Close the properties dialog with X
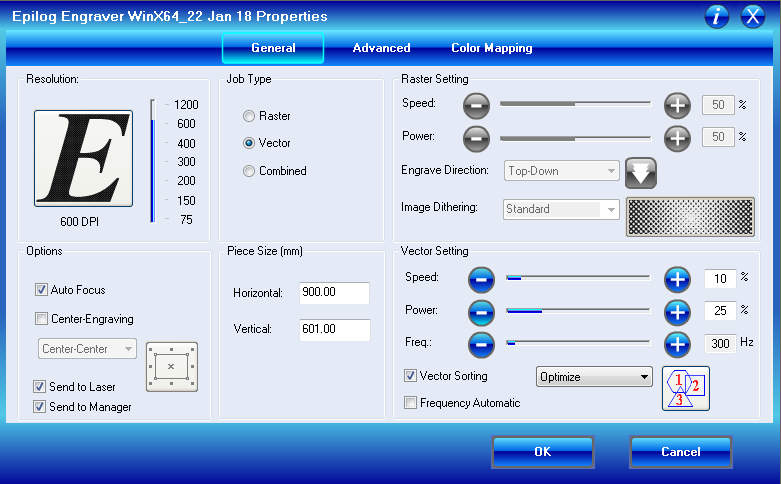The image size is (781, 484). click(x=753, y=16)
